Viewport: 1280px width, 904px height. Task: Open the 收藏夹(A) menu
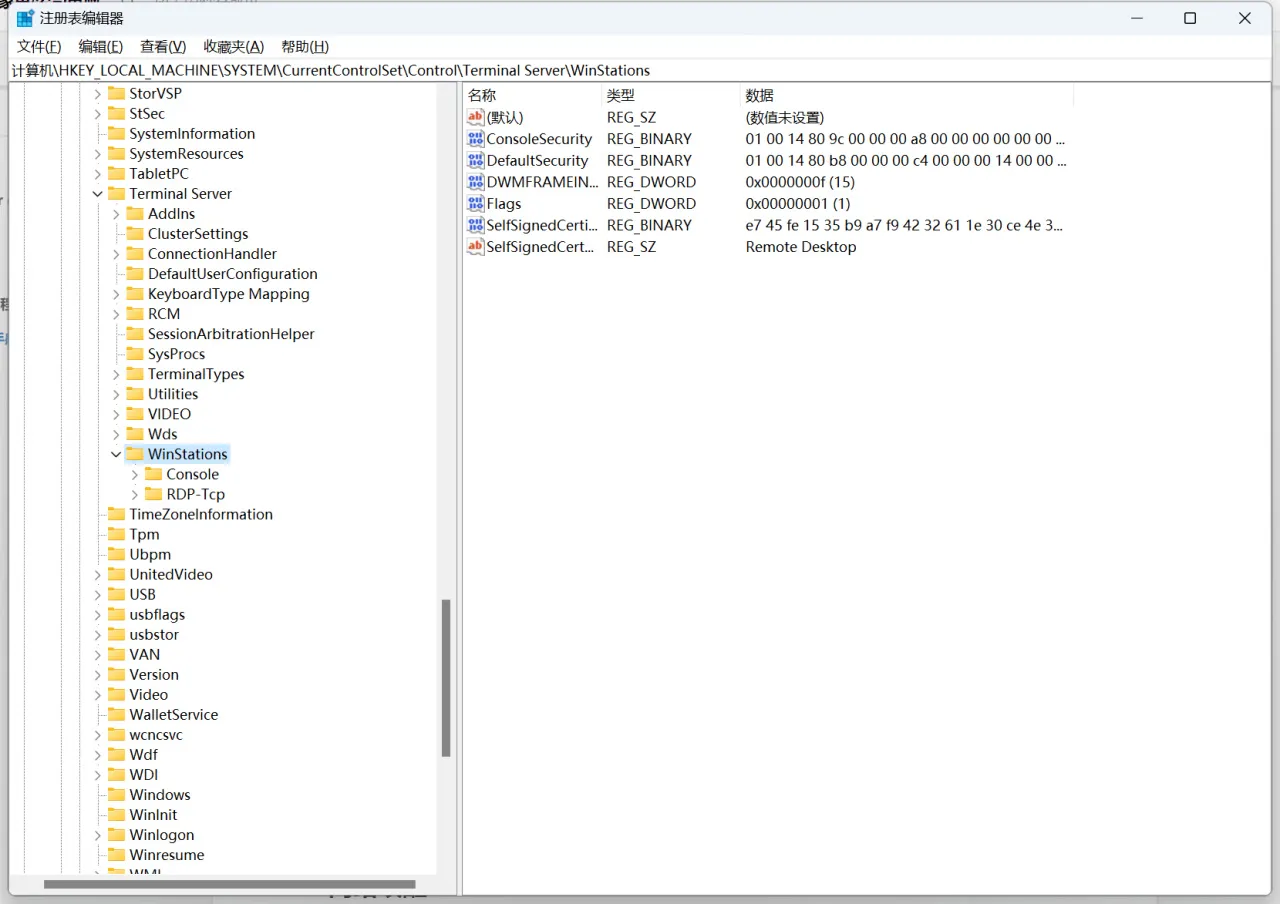[233, 47]
